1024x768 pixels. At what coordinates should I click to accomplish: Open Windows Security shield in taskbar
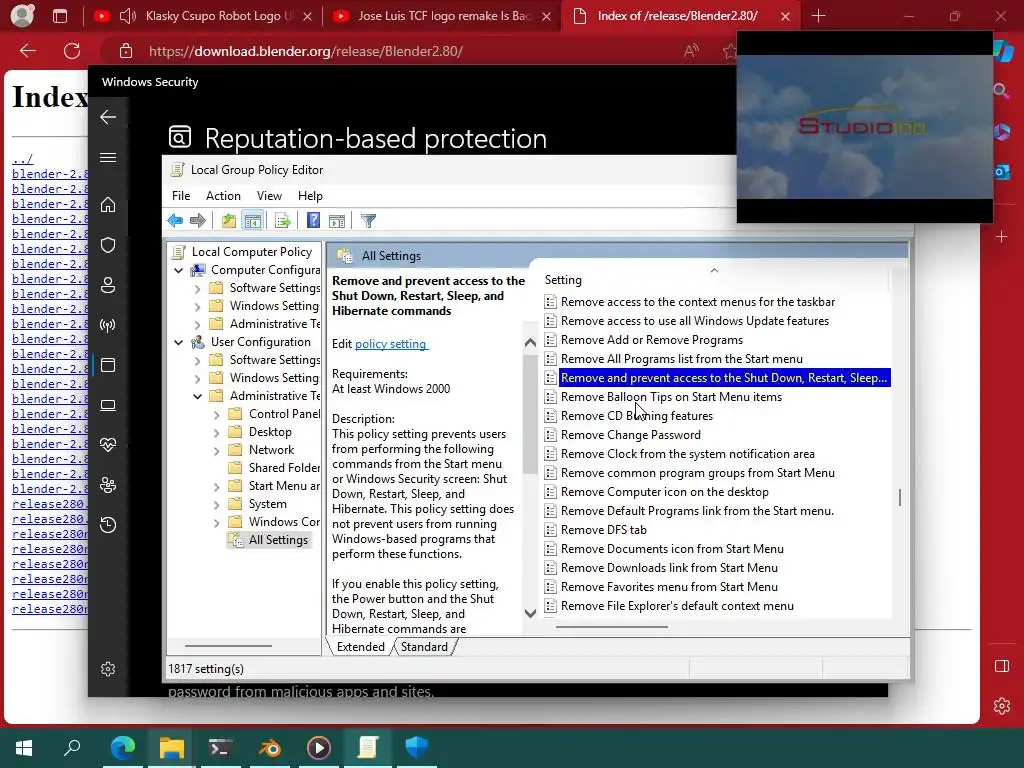pos(417,747)
